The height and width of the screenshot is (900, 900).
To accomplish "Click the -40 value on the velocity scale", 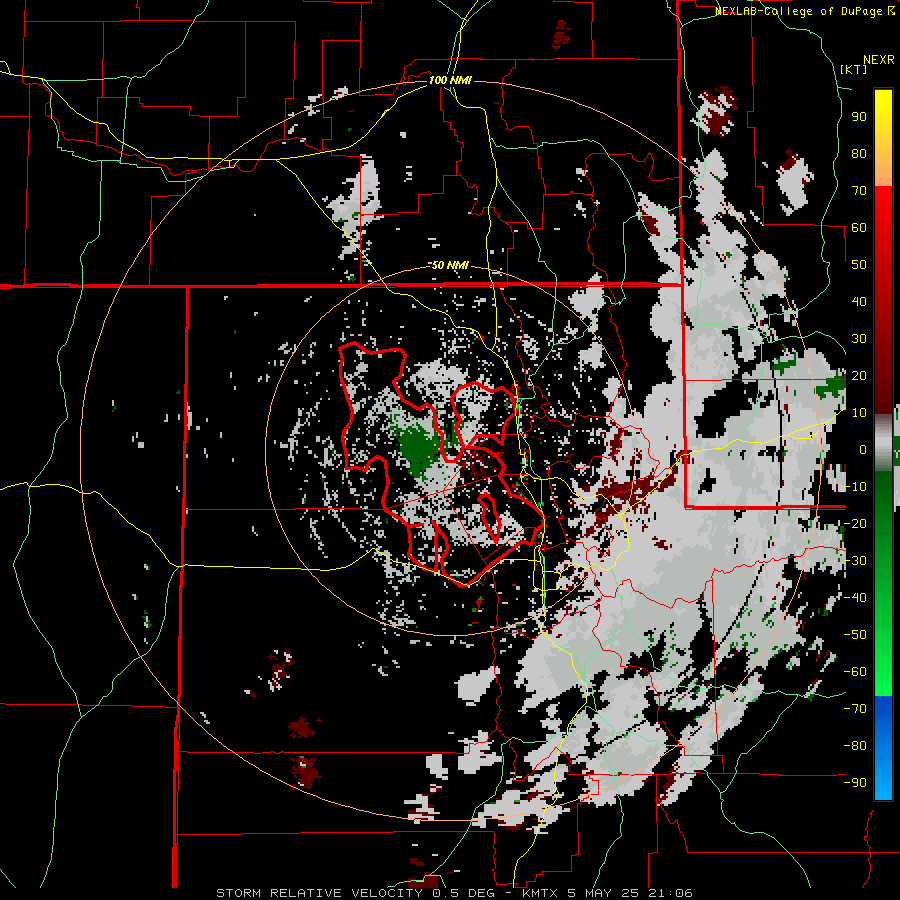I will point(855,598).
